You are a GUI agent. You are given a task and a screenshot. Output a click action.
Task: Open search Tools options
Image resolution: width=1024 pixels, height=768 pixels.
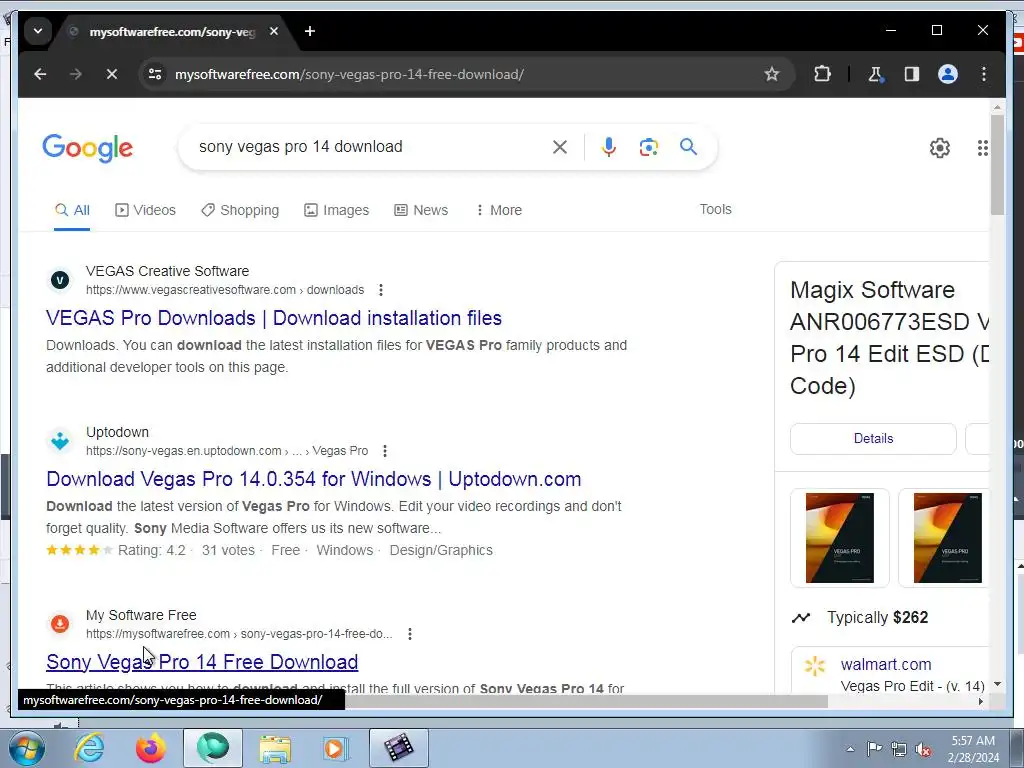[716, 210]
